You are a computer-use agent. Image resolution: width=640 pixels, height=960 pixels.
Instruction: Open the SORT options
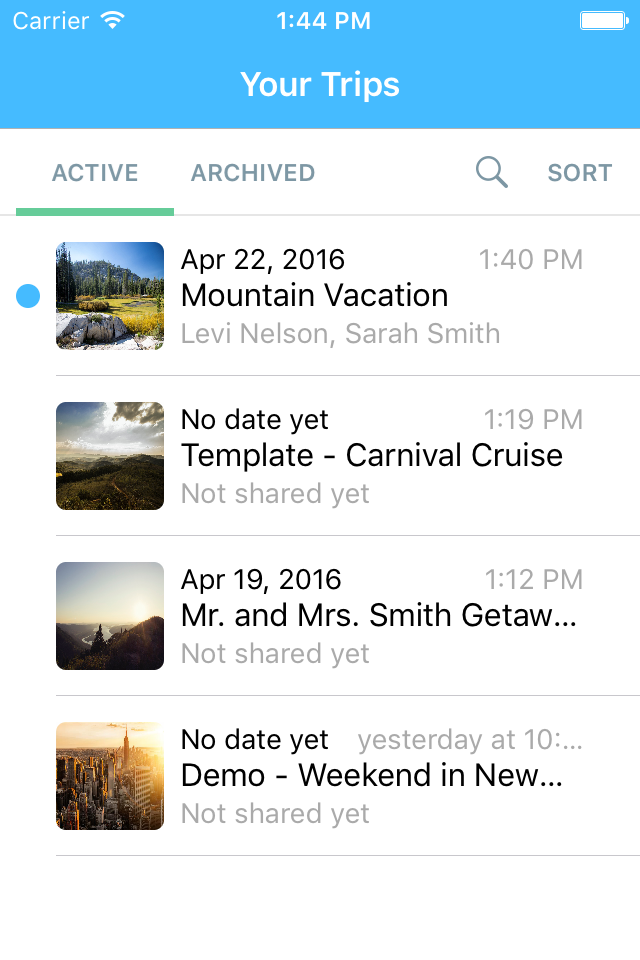coord(579,173)
